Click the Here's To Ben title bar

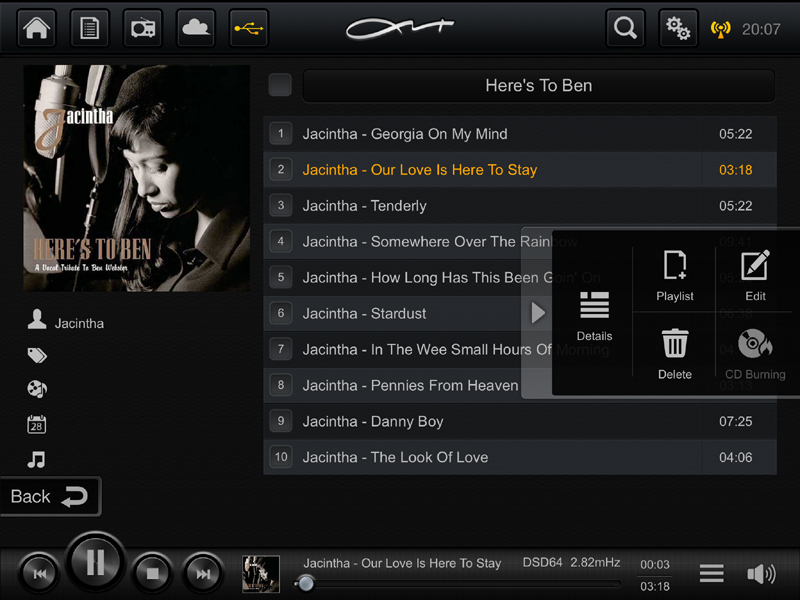pos(539,85)
